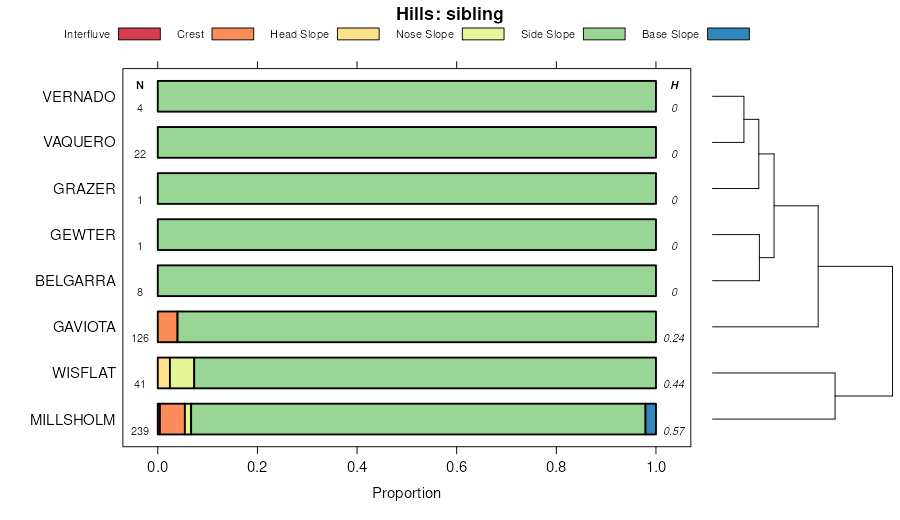The height and width of the screenshot is (520, 900).
Task: Click the BELGARRA series name
Action: click(x=75, y=281)
